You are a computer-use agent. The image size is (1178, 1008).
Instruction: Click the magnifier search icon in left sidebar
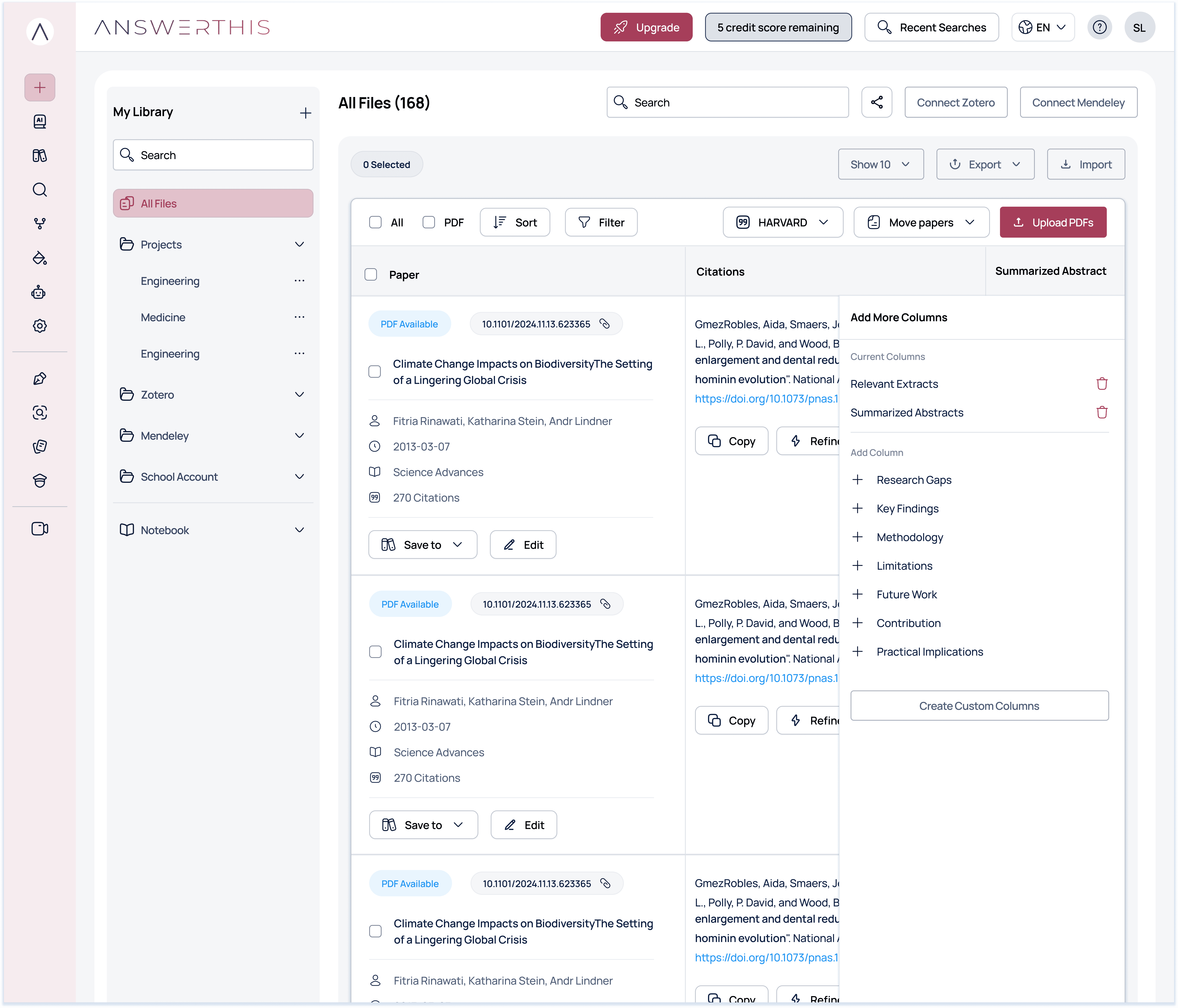[x=39, y=189]
